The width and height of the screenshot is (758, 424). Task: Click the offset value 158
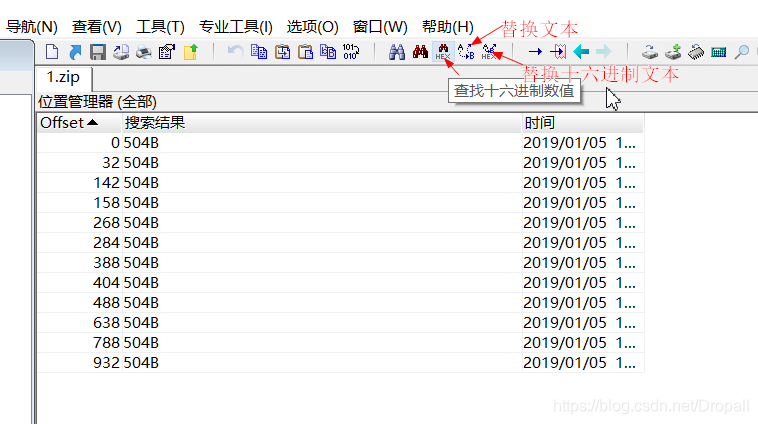point(106,203)
